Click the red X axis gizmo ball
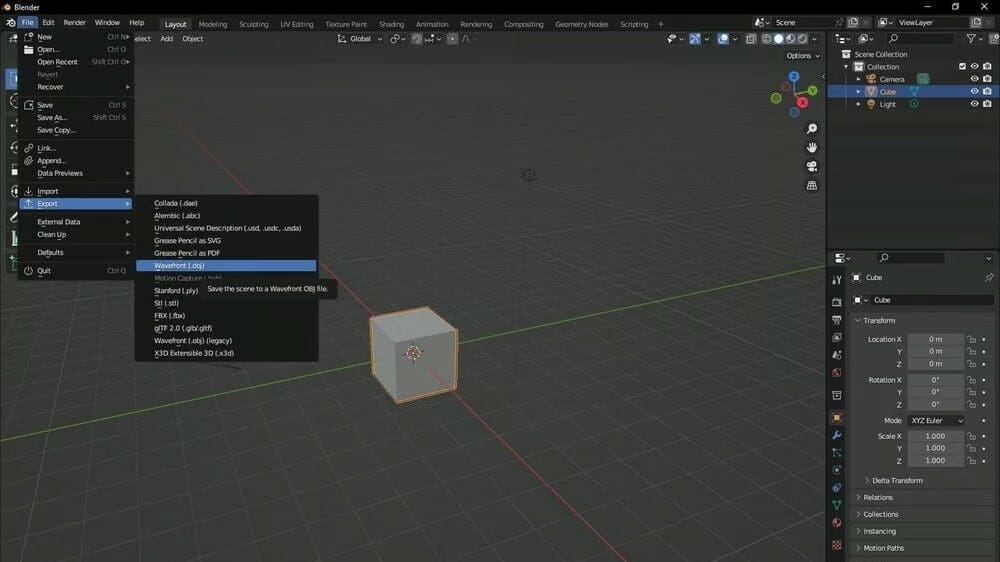The image size is (1000, 562). (802, 103)
